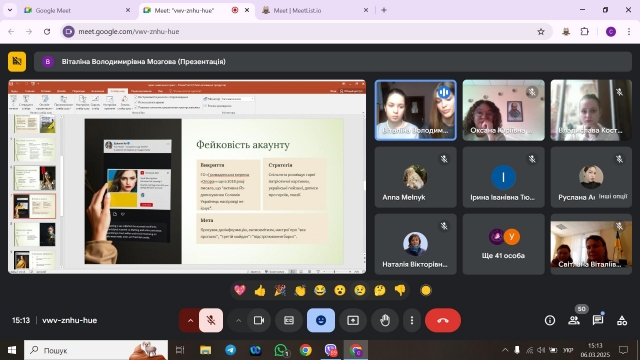The width and height of the screenshot is (640, 360).
Task: Open extensions puzzle icon
Action: (584, 31)
